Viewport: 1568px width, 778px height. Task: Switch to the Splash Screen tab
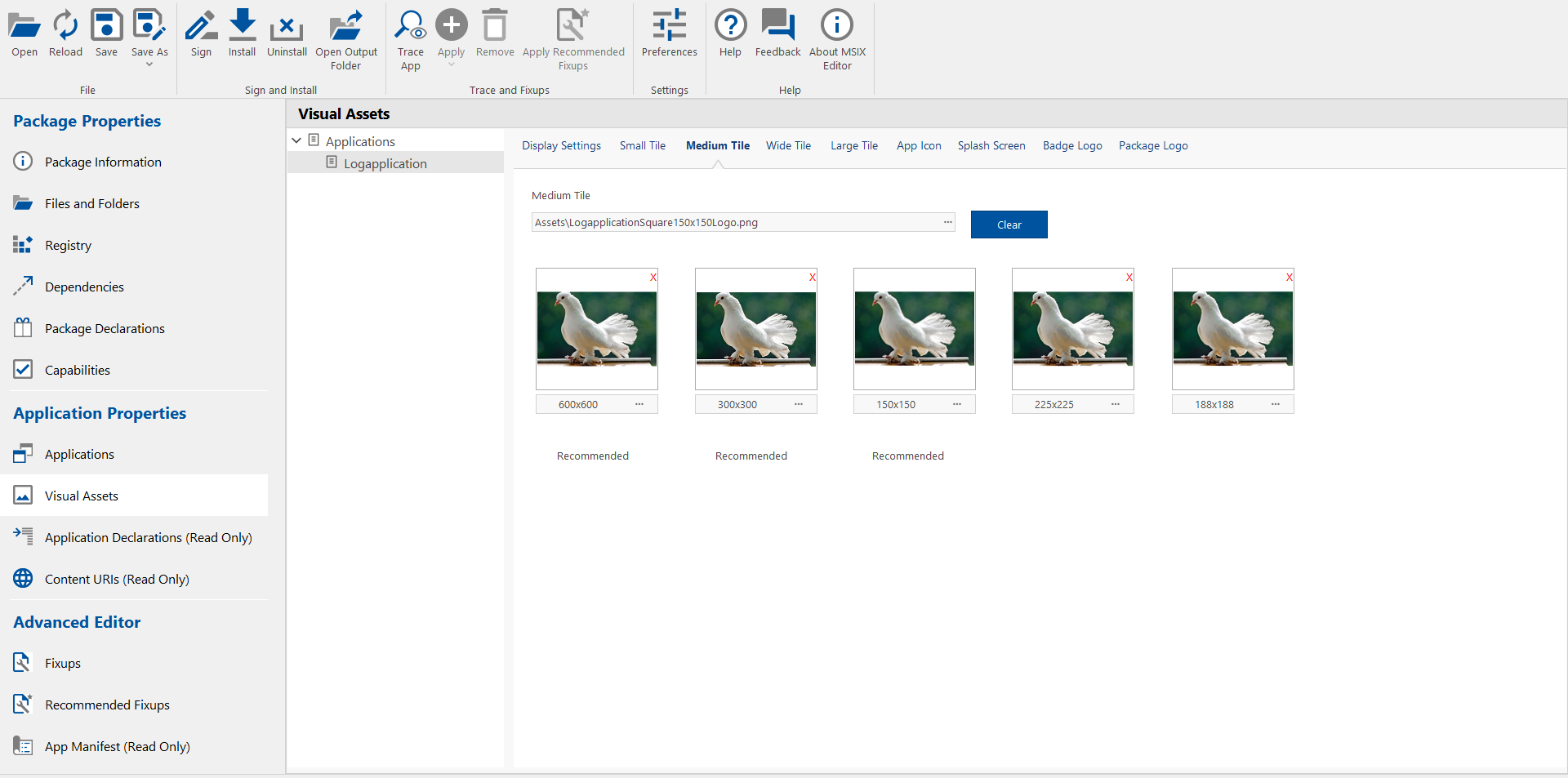point(991,146)
